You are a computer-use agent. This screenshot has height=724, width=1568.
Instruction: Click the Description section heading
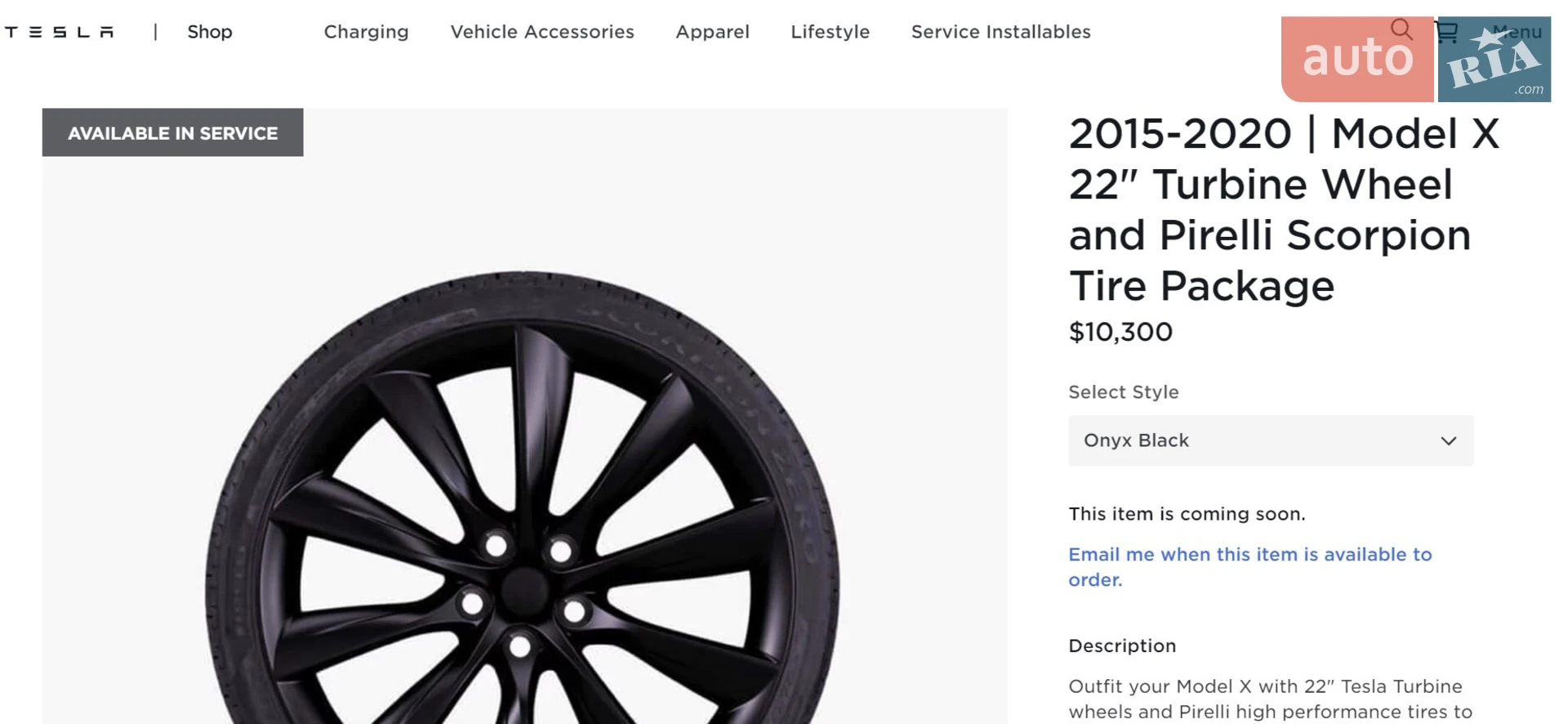(x=1122, y=646)
